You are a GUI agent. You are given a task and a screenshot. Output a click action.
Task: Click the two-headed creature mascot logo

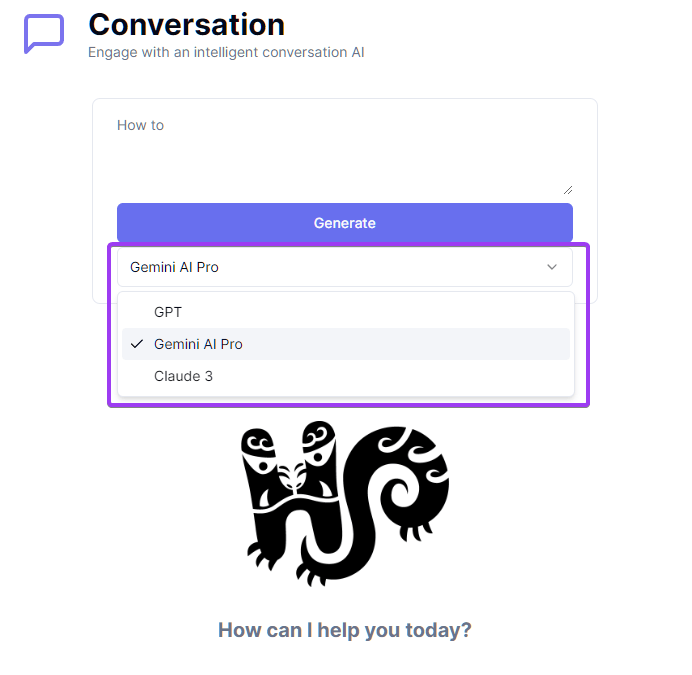pyautogui.click(x=345, y=502)
